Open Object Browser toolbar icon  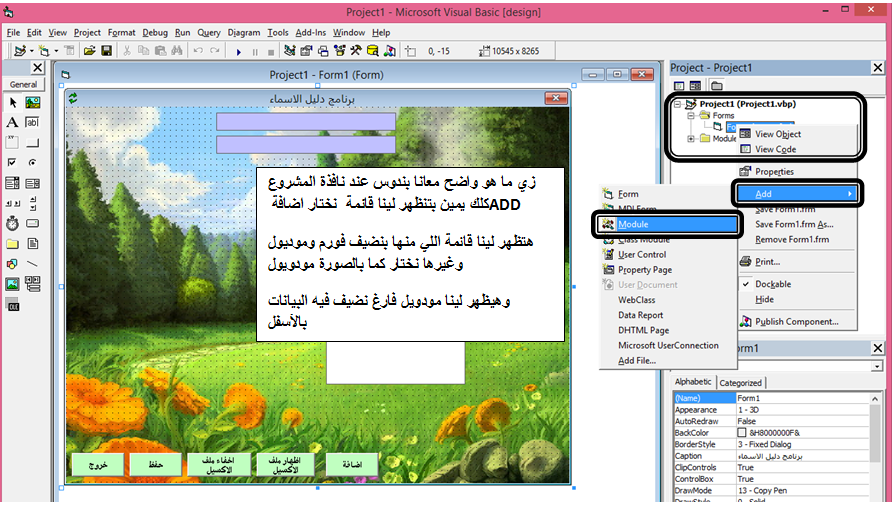(x=339, y=51)
